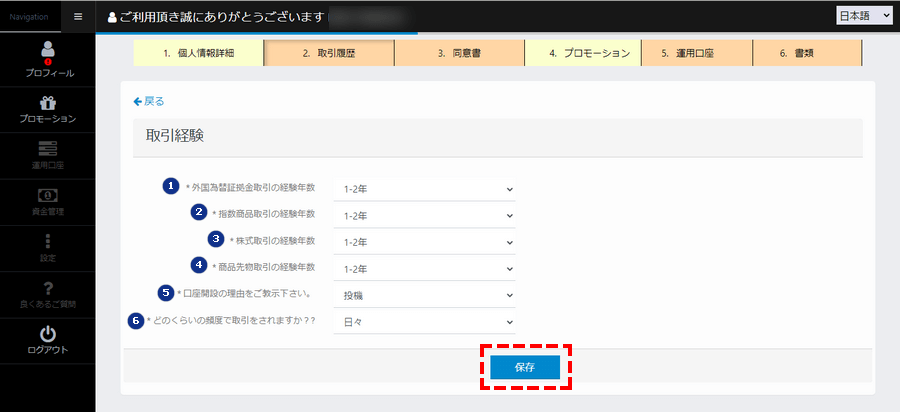
Task: Click the どのくらいの頻度で取引をされますか label
Action: [233, 320]
